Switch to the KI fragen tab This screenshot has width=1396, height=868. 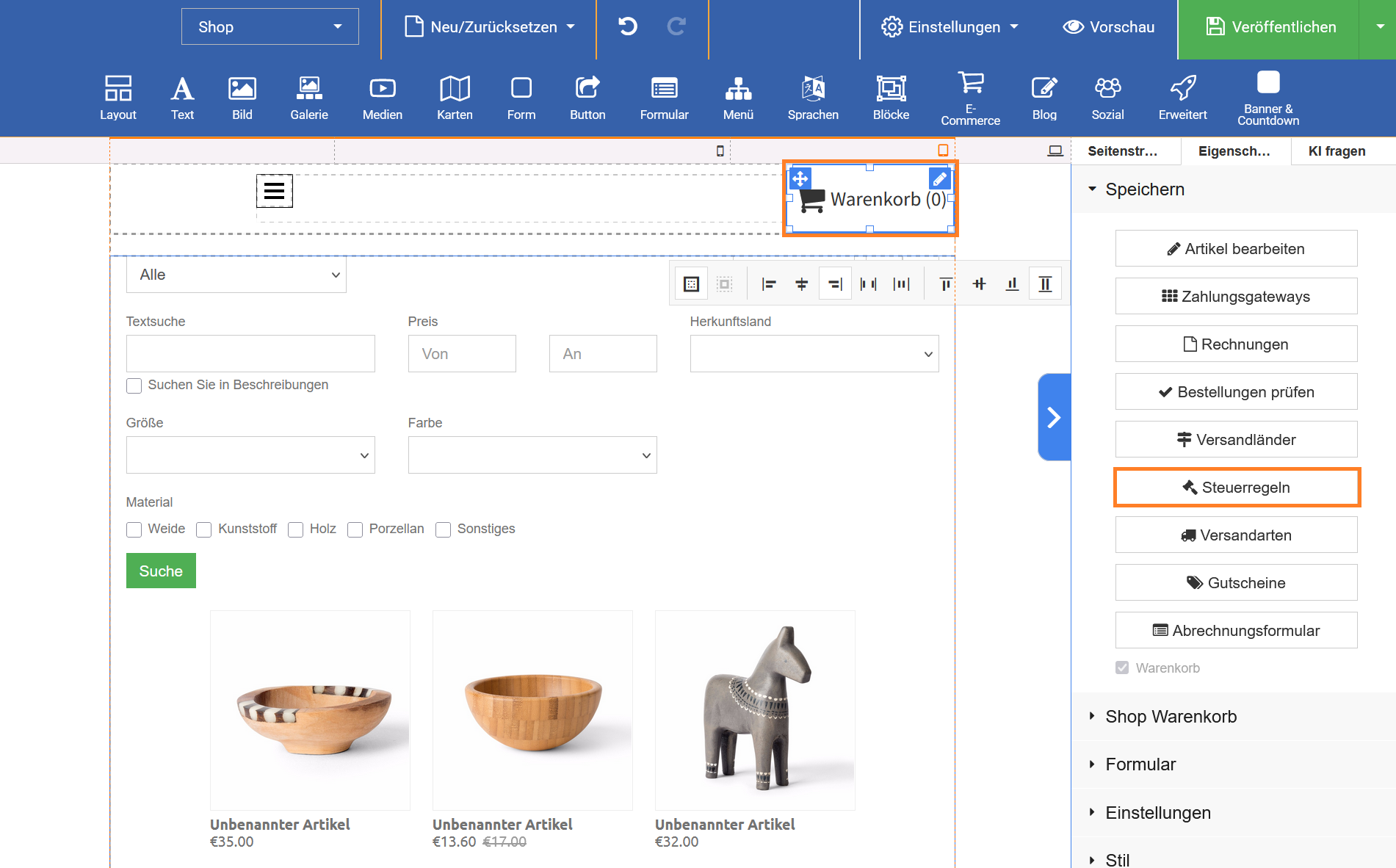1337,151
